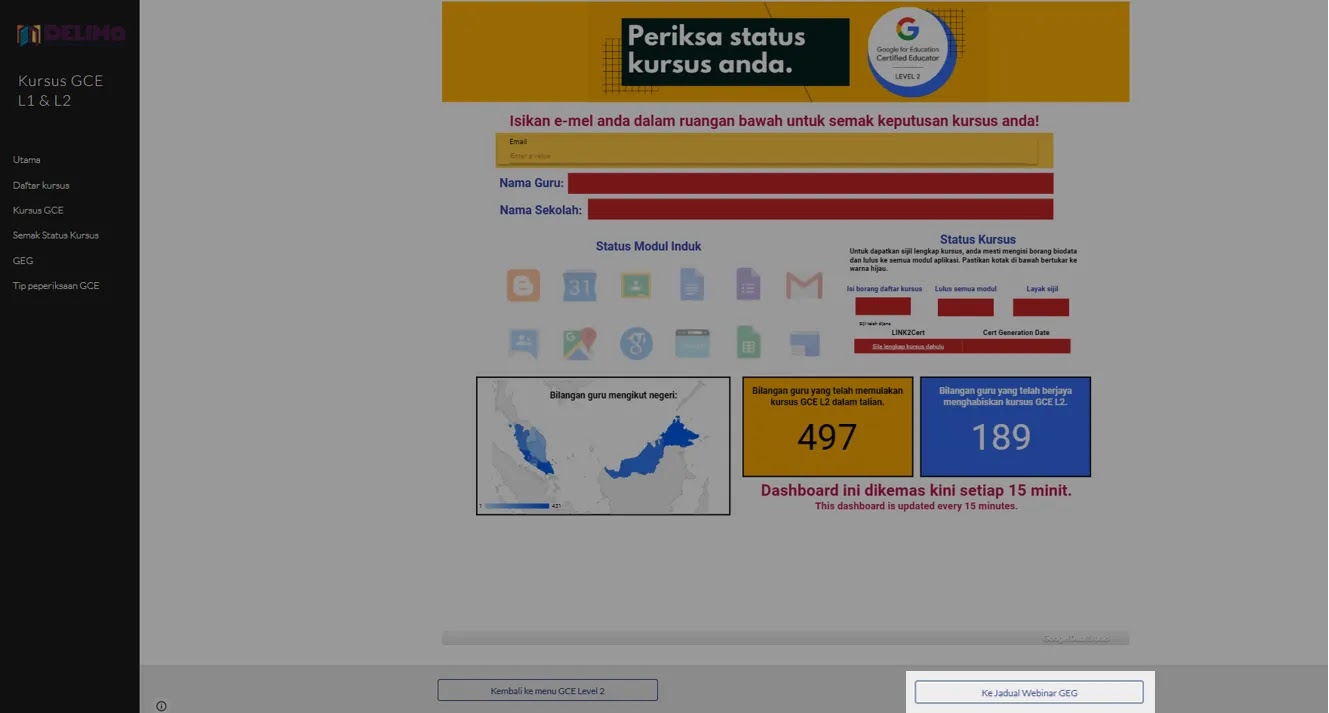
Task: Open Tip peperiksaan GCE menu item
Action: 56,286
